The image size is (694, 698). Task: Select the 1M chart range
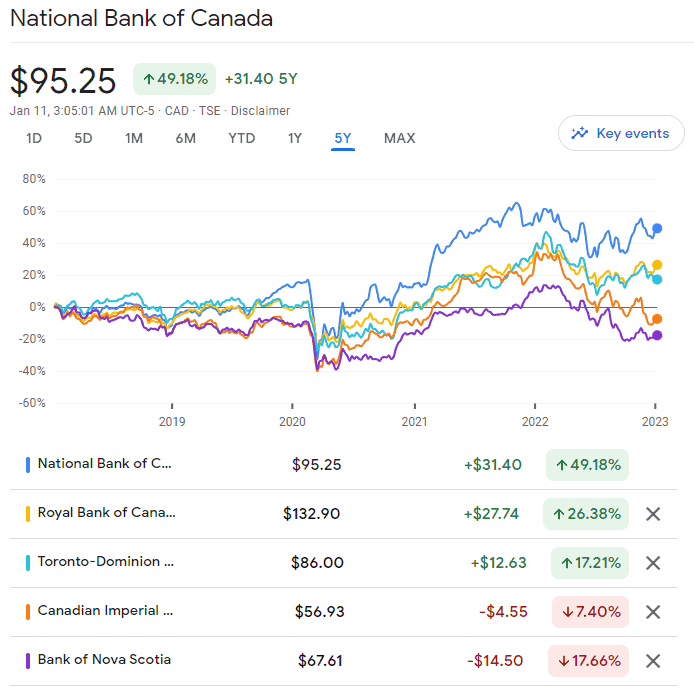pos(134,138)
